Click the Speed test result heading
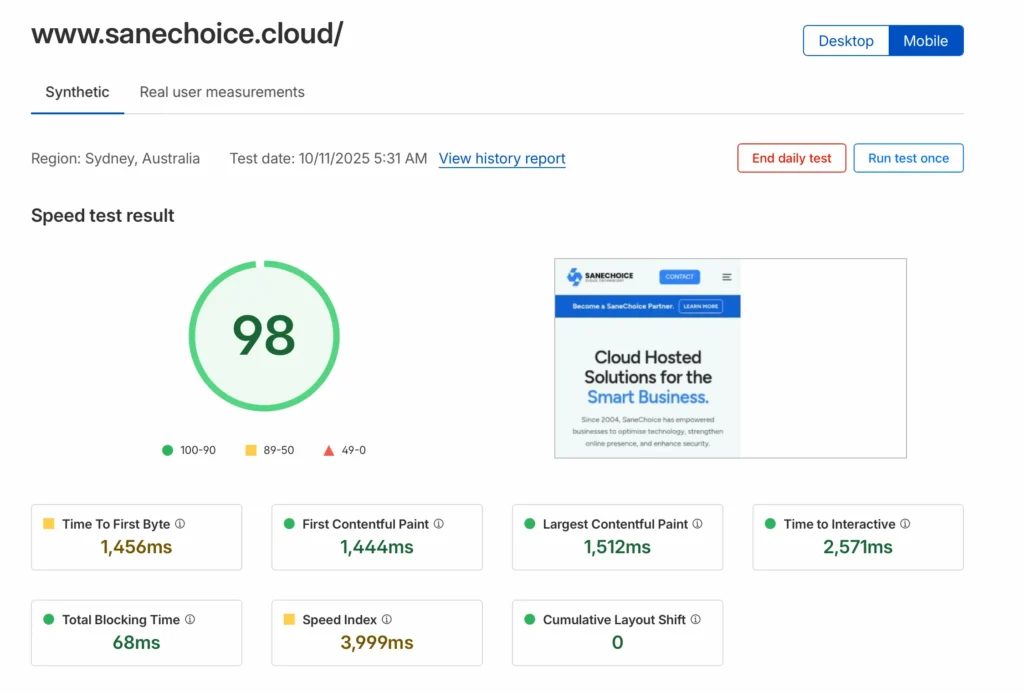This screenshot has height=693, width=1024. (103, 216)
